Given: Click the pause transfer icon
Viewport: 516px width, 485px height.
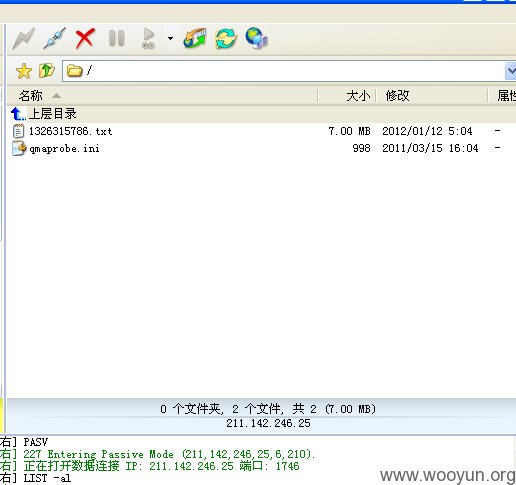Looking at the screenshot, I should pyautogui.click(x=116, y=38).
